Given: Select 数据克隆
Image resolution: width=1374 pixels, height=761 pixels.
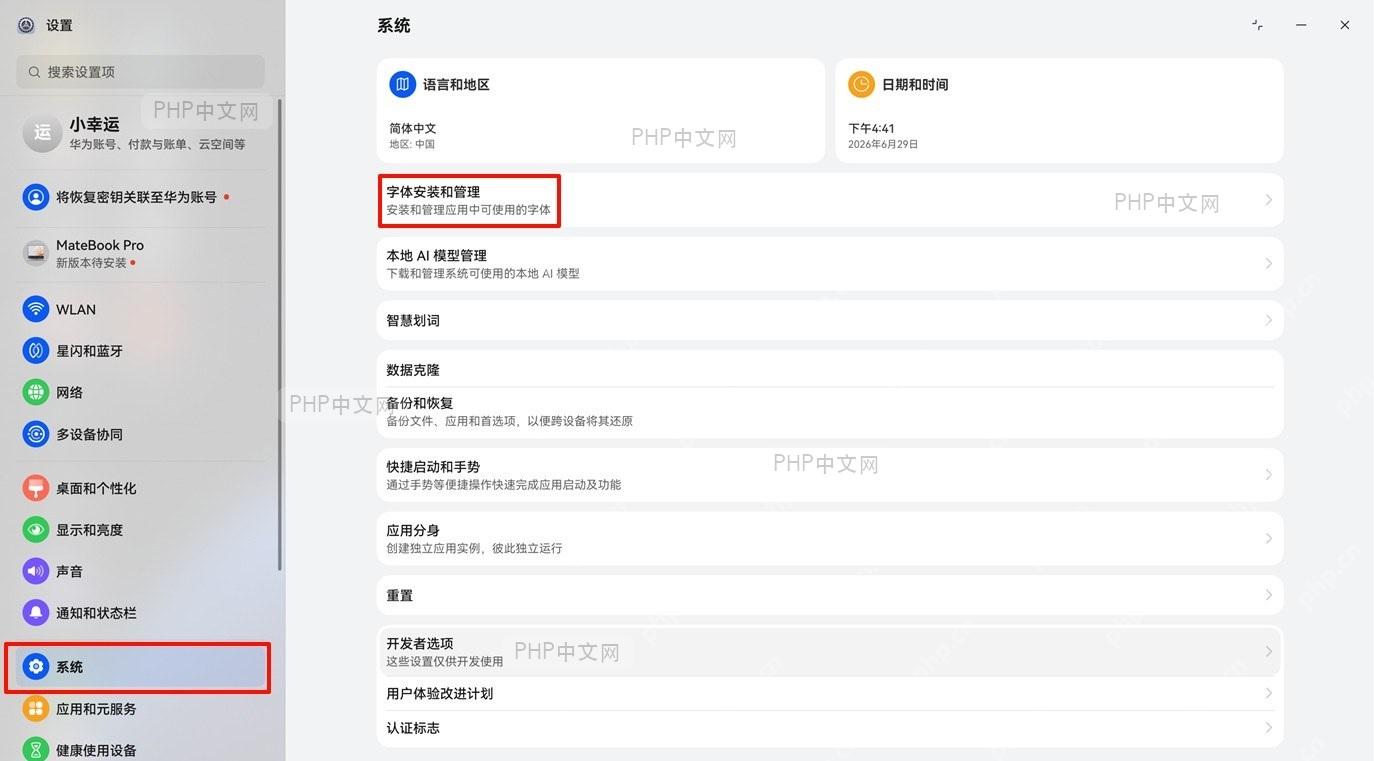Looking at the screenshot, I should click(x=830, y=369).
